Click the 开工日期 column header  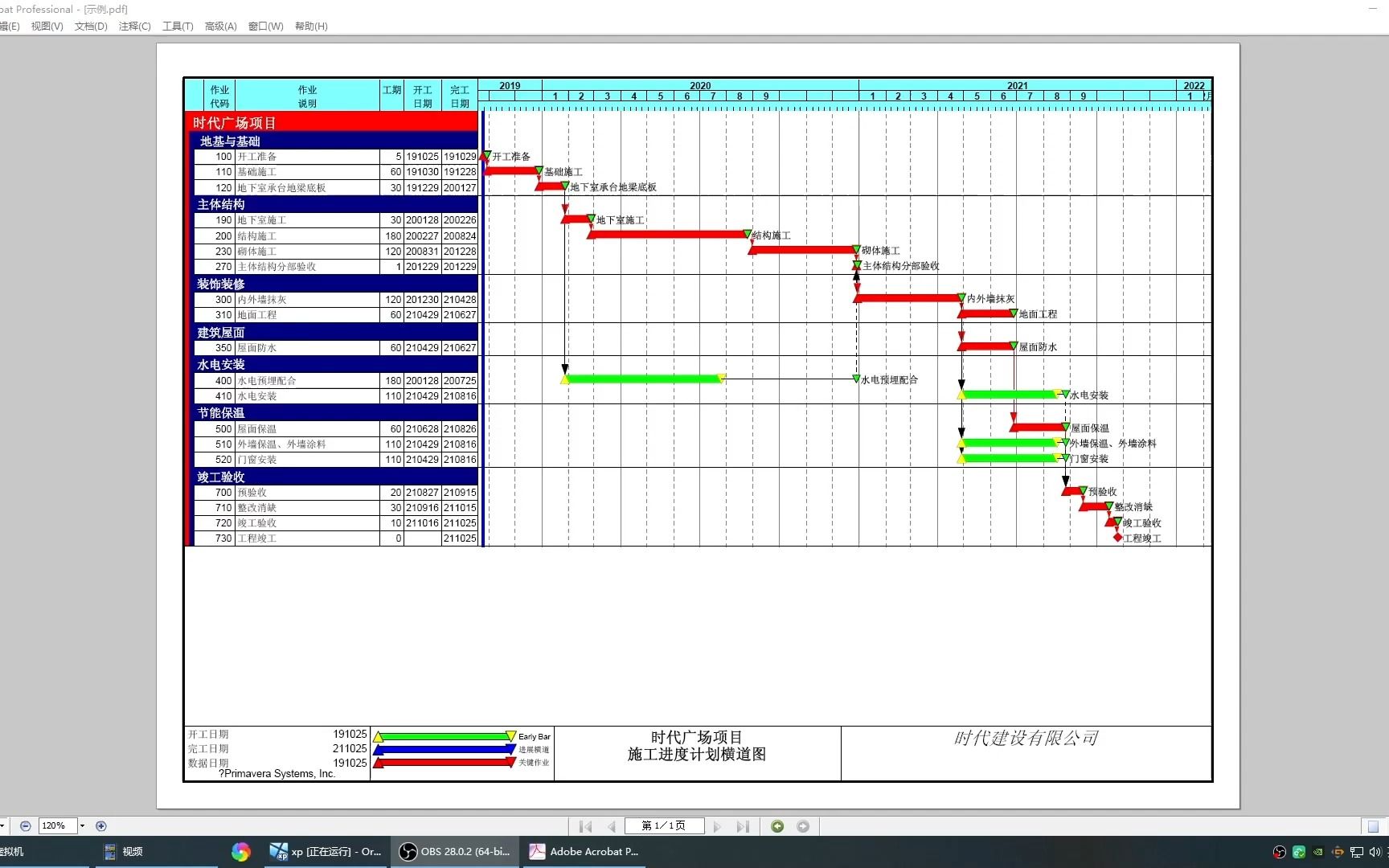click(423, 96)
